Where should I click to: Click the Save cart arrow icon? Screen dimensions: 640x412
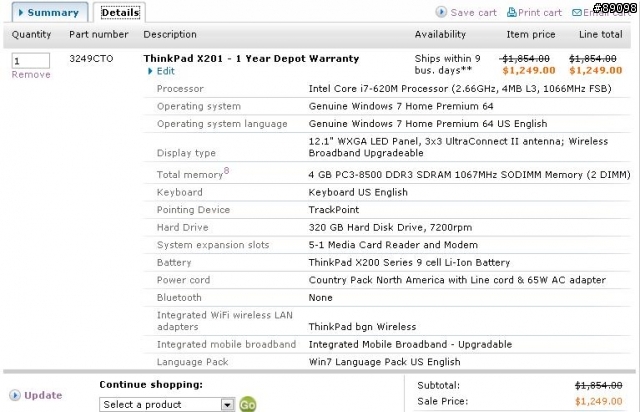pos(441,12)
